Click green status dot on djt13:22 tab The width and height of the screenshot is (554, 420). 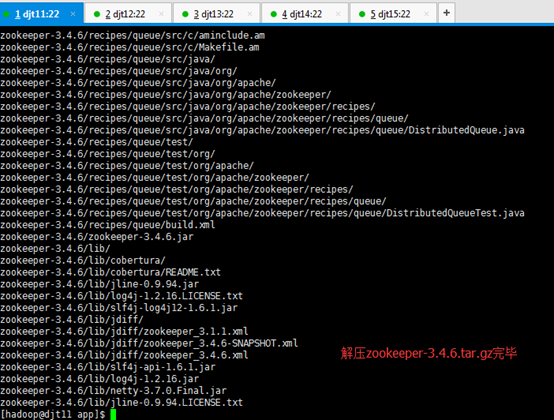[x=185, y=14]
